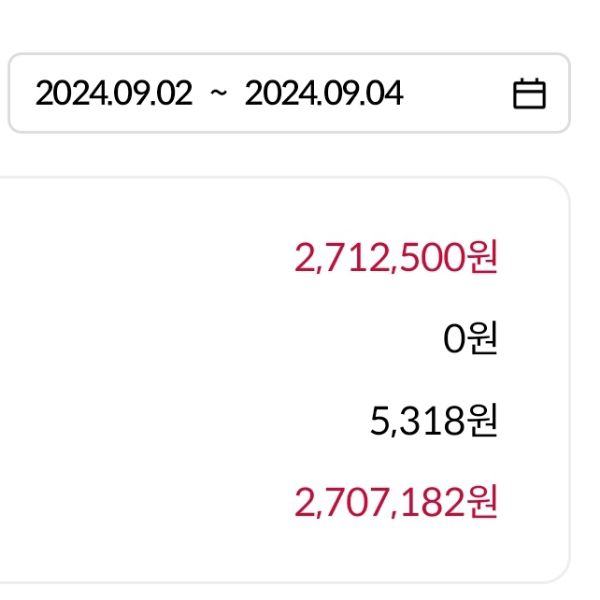600x600 pixels.
Task: Click the 5,318원 amount
Action: pos(433,421)
